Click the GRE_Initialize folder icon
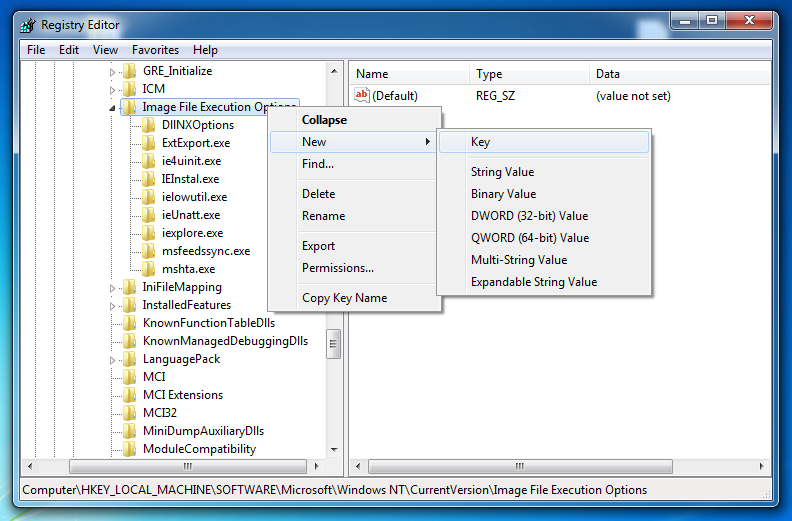 130,71
